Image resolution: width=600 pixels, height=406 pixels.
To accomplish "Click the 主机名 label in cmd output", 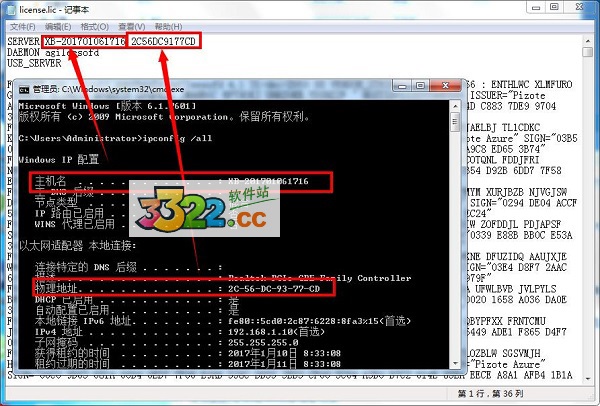I will pyautogui.click(x=51, y=181).
